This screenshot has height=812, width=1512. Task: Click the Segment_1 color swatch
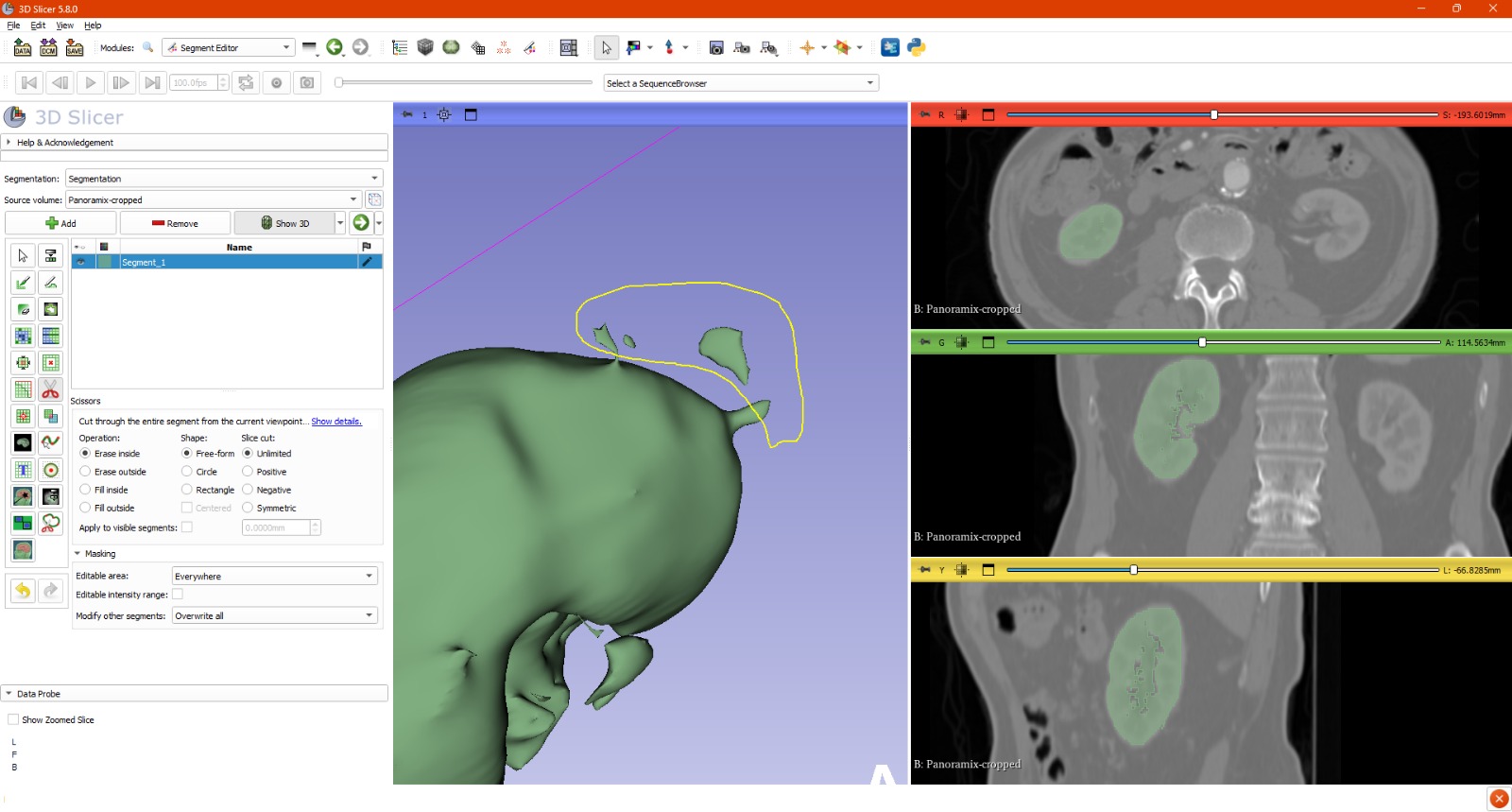[x=104, y=262]
